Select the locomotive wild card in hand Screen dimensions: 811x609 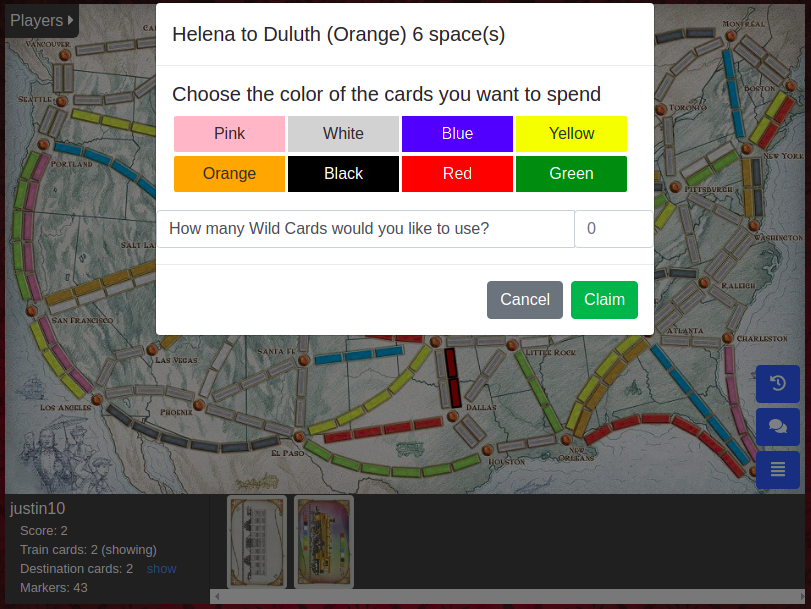(323, 541)
